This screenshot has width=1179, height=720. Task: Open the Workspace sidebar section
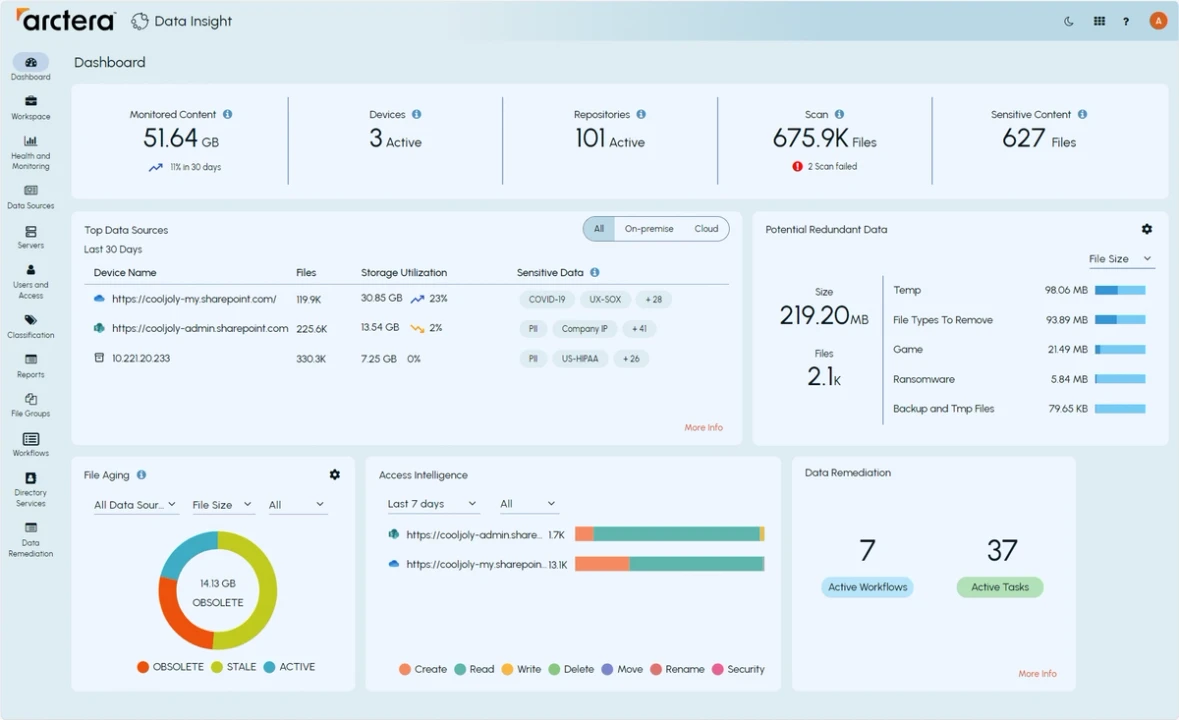pos(30,108)
